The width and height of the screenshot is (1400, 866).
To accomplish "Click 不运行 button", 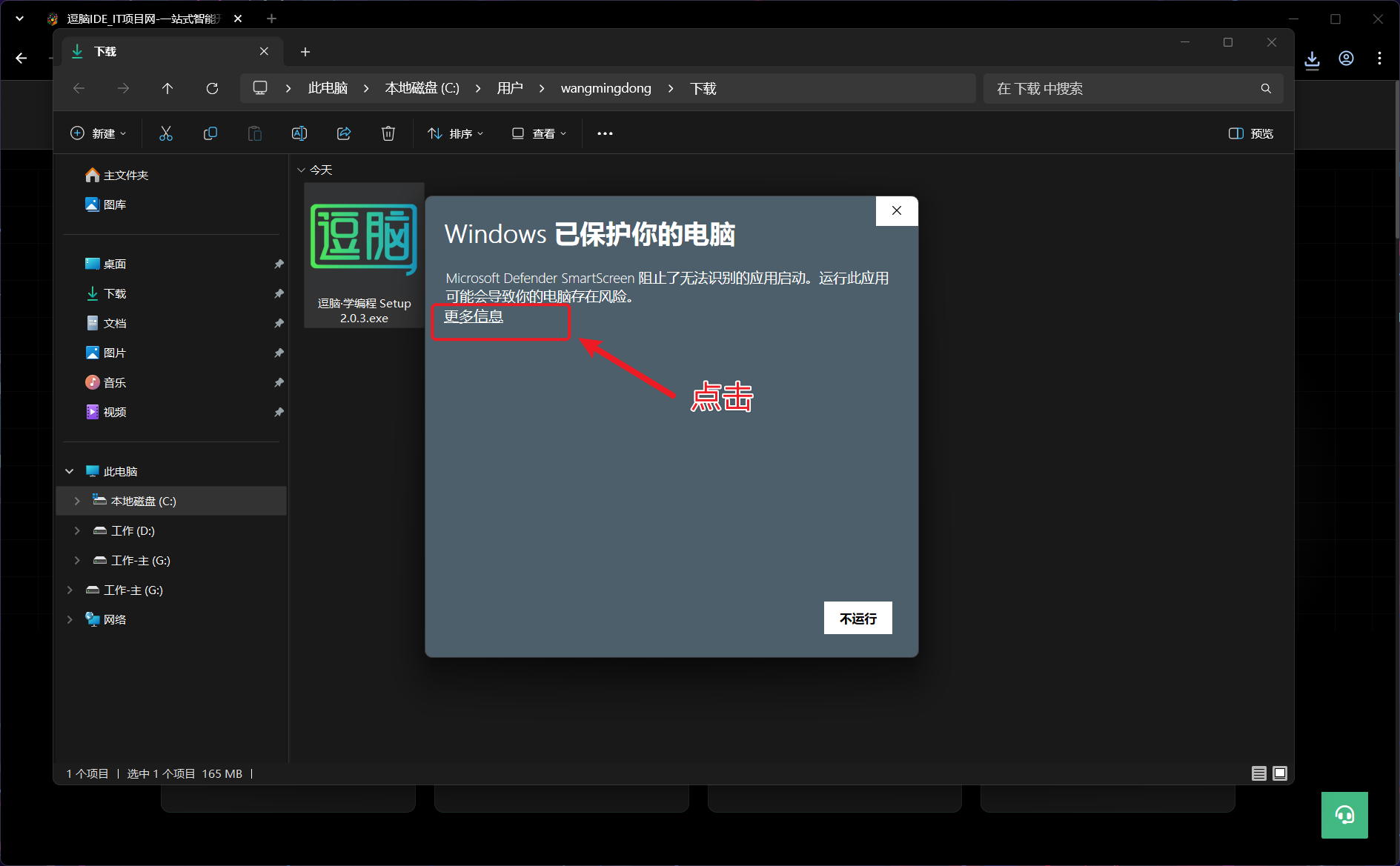I will pos(858,618).
